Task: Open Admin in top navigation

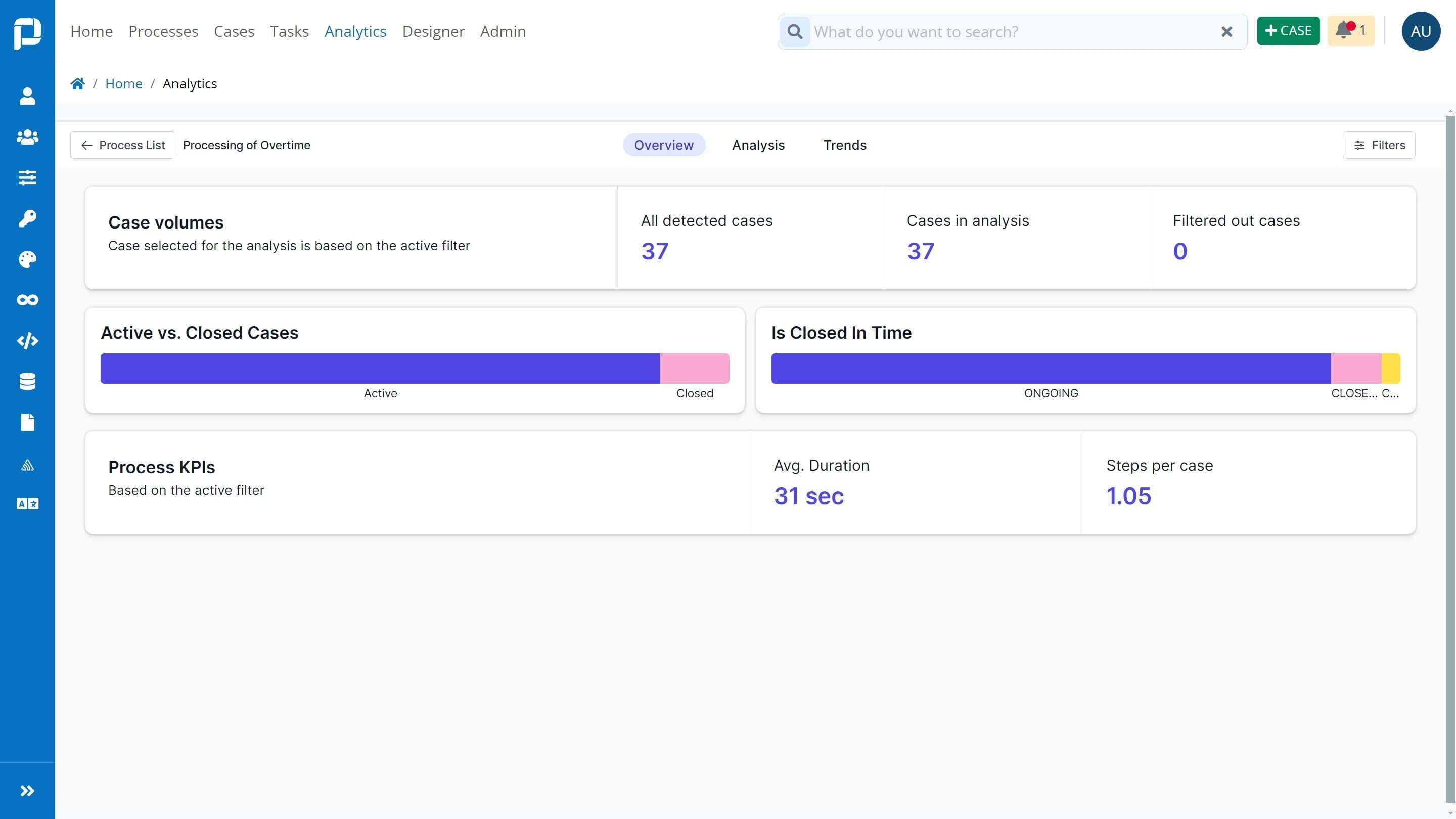Action: click(503, 32)
